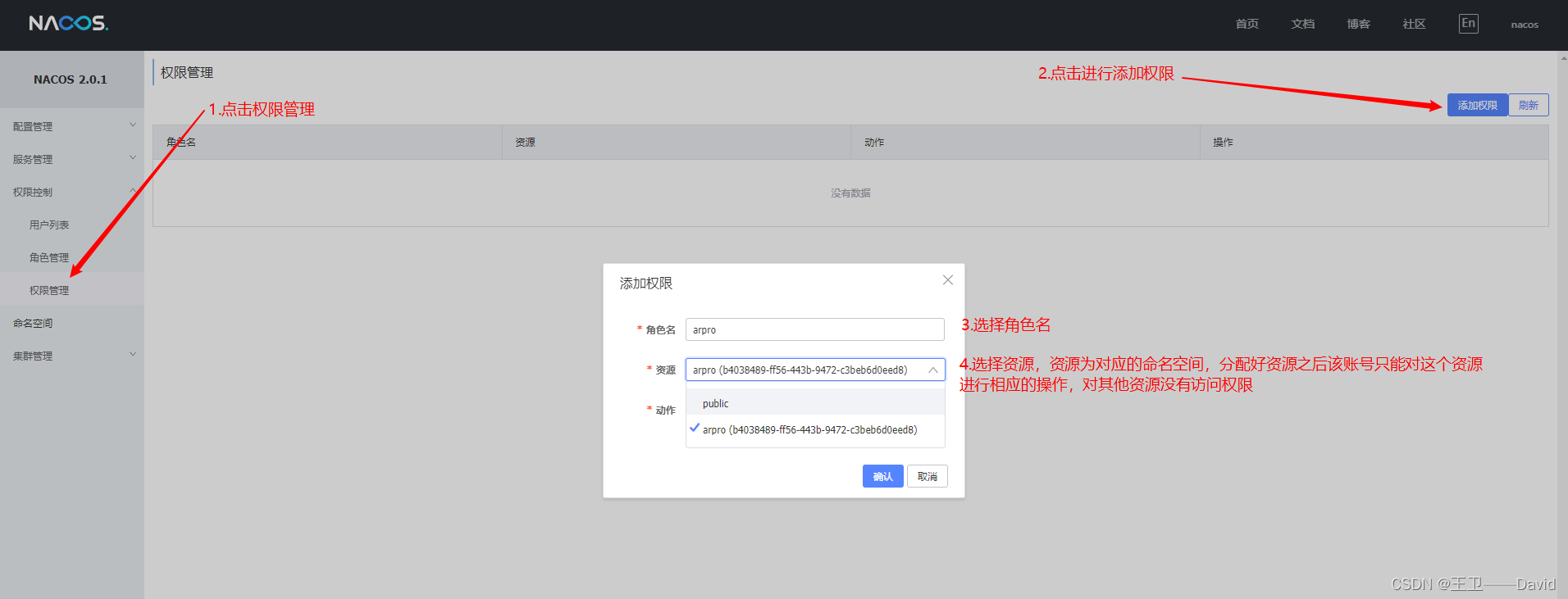
Task: Click the 动作 column header
Action: [1025, 142]
